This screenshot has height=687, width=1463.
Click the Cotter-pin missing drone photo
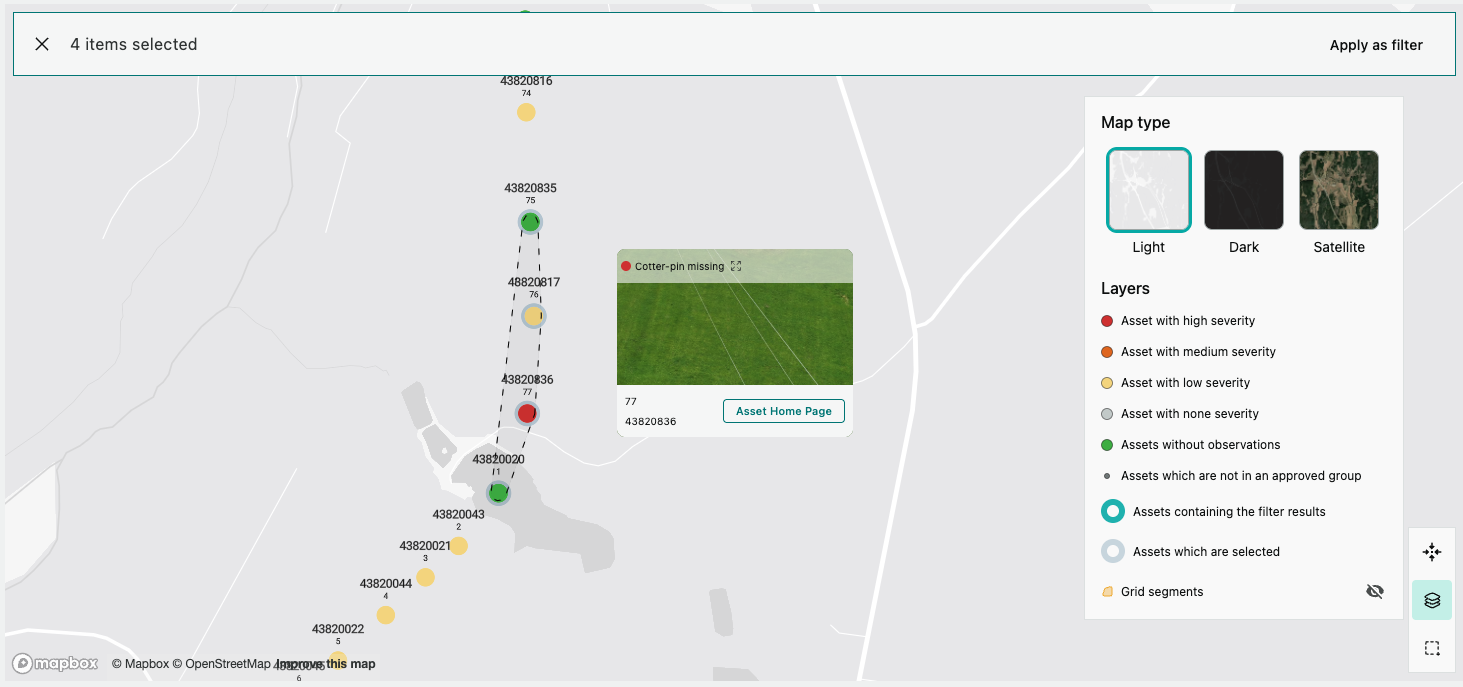coord(734,333)
